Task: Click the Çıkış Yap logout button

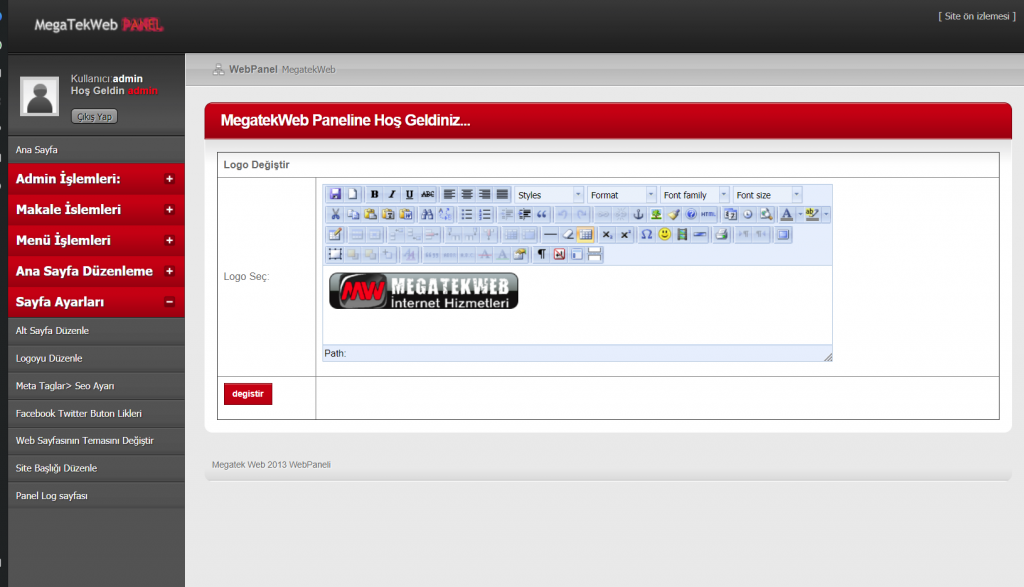Action: click(x=94, y=116)
